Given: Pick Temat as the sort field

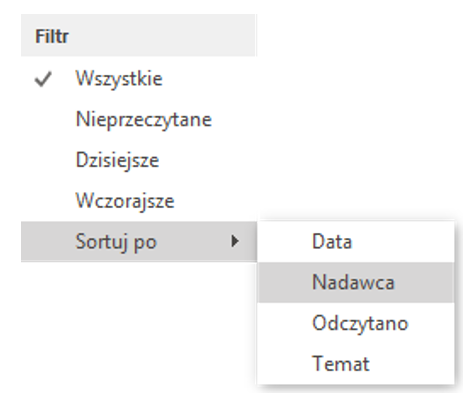Looking at the screenshot, I should [356, 364].
